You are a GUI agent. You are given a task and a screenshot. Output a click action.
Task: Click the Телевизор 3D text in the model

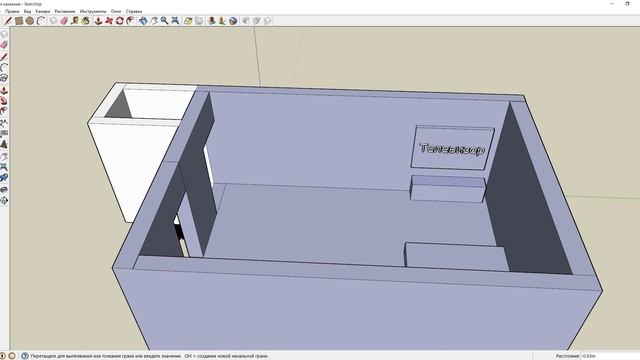pyautogui.click(x=452, y=149)
